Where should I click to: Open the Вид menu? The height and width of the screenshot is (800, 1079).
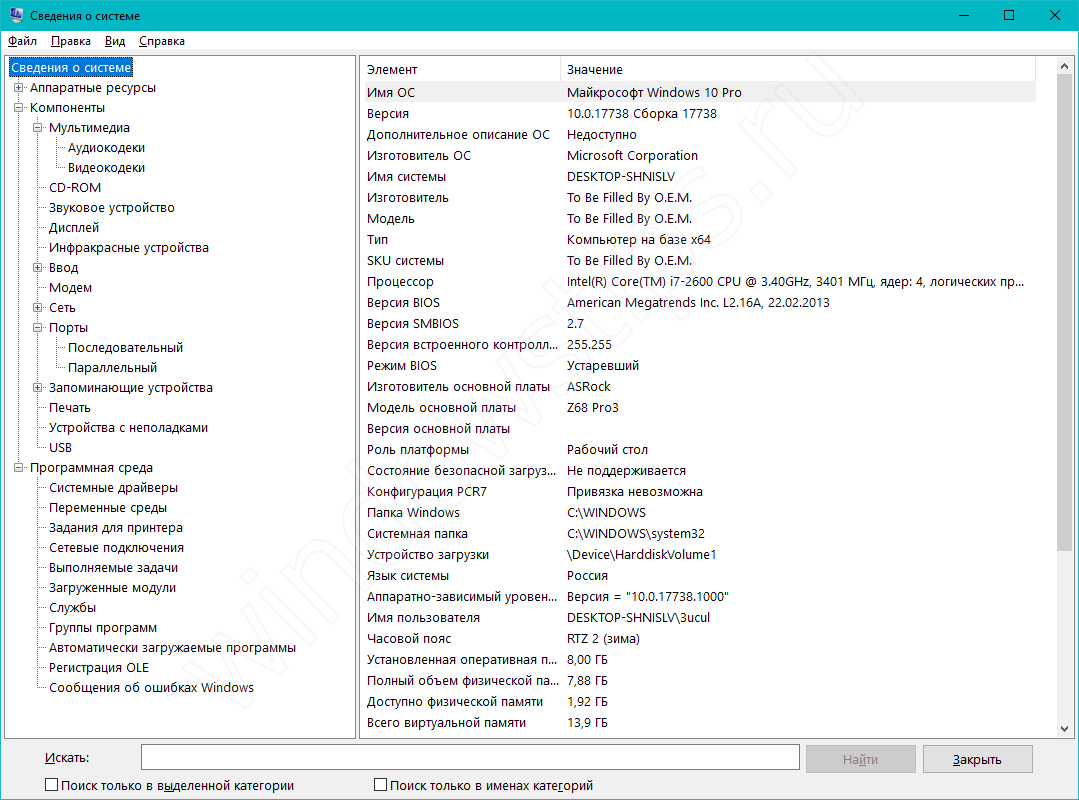click(x=115, y=41)
